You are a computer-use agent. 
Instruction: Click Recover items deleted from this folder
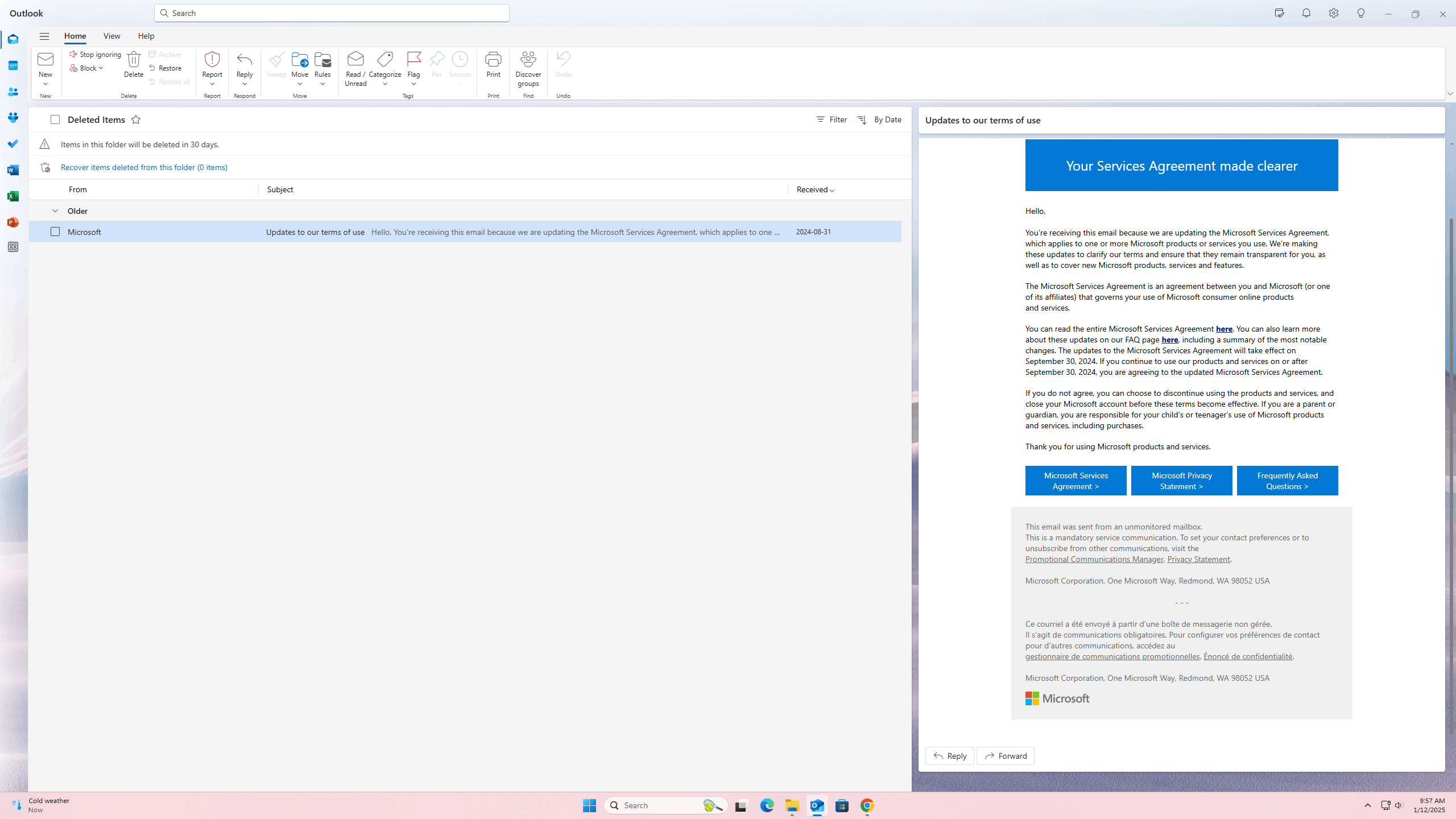[144, 167]
